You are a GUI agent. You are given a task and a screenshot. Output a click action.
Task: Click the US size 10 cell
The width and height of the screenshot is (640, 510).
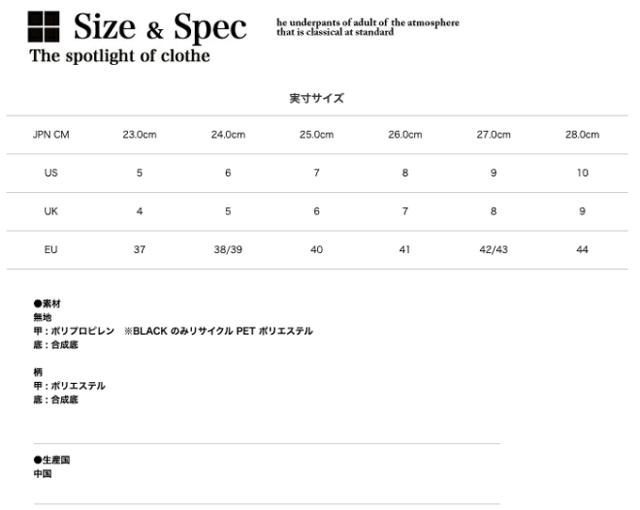tap(582, 173)
